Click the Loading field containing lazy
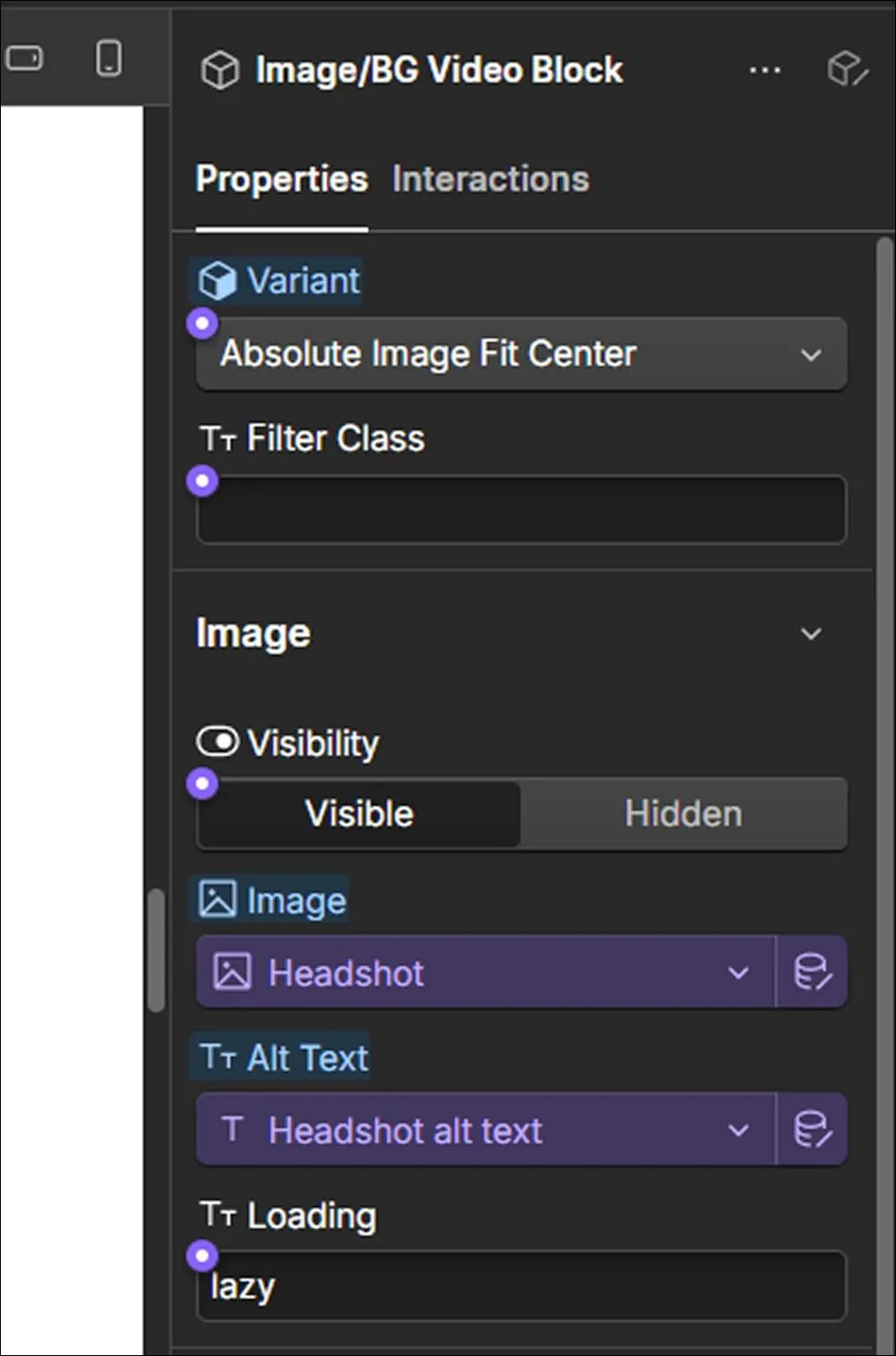 pos(521,1286)
